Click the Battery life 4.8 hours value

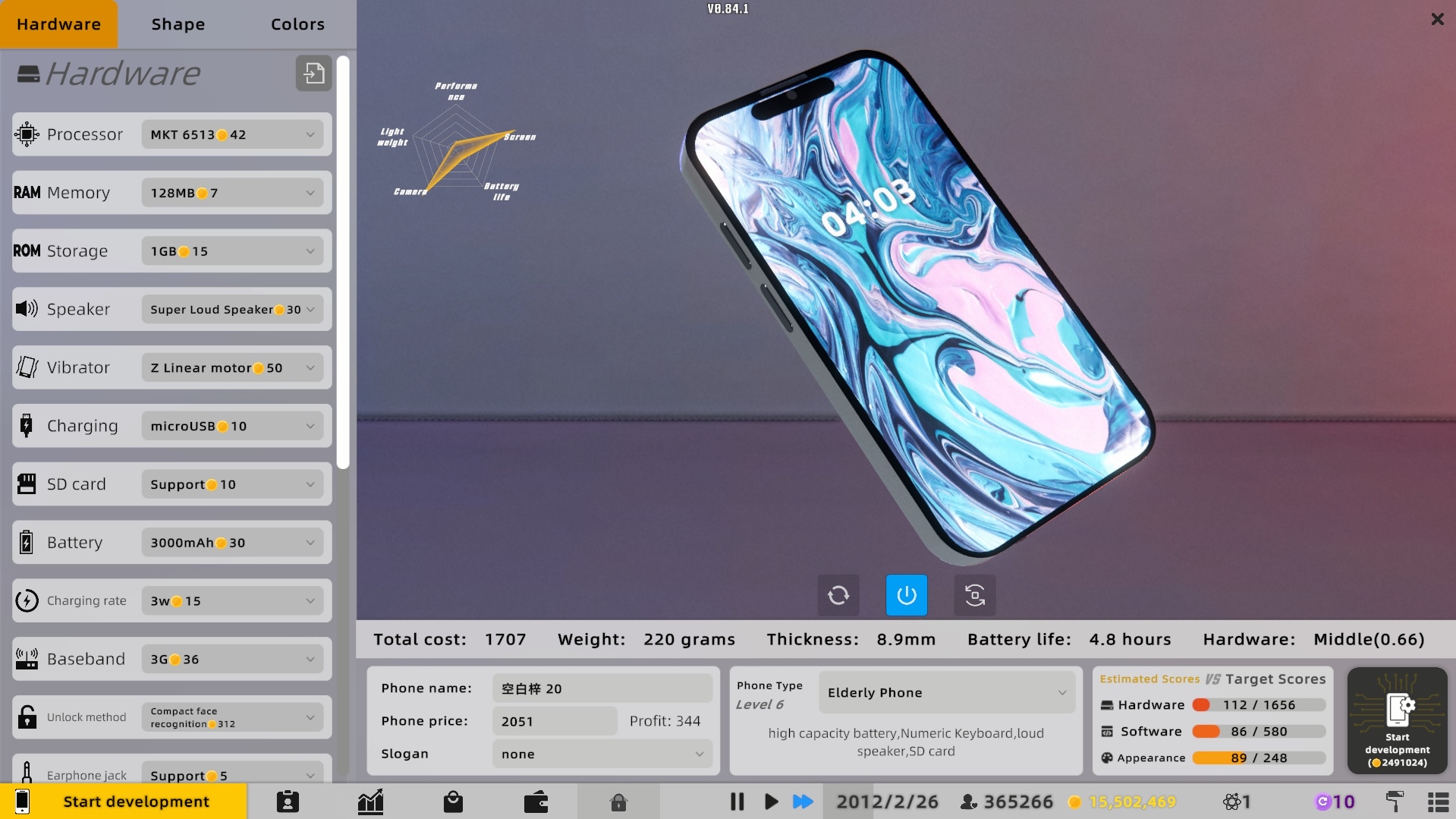(1130, 639)
